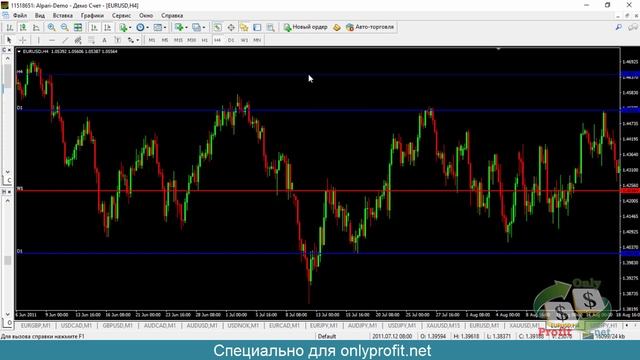Open new chart dropdown
640x360 pixels.
point(181,27)
